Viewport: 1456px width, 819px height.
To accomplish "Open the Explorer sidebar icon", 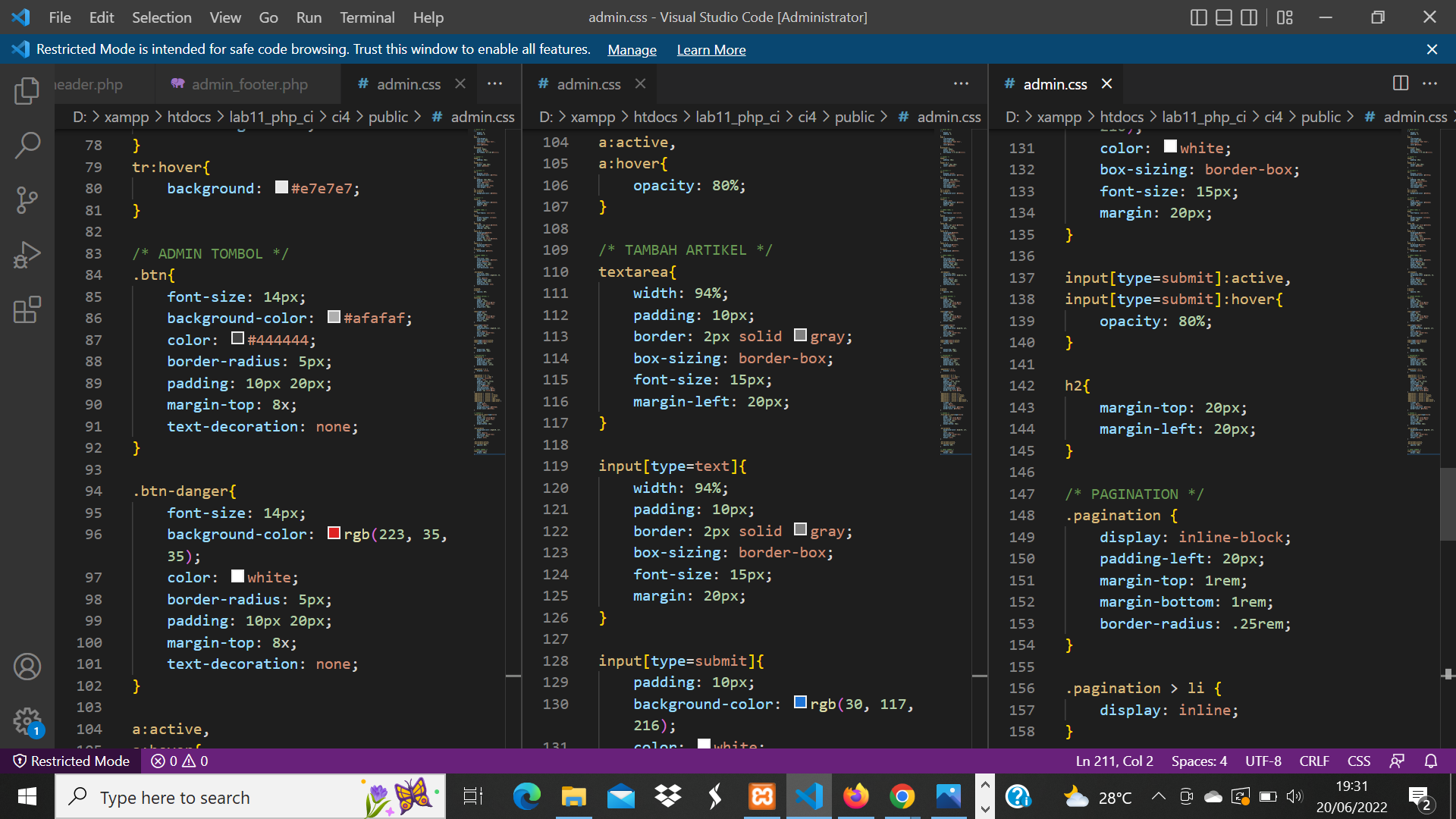I will pos(27,90).
